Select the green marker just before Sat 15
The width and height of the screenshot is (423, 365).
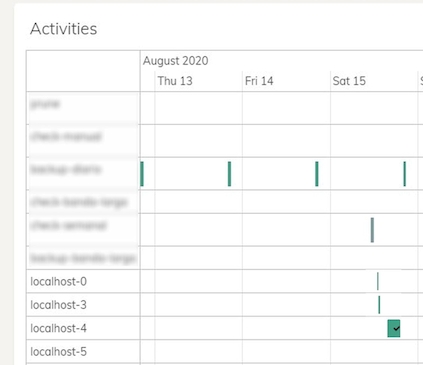point(317,174)
